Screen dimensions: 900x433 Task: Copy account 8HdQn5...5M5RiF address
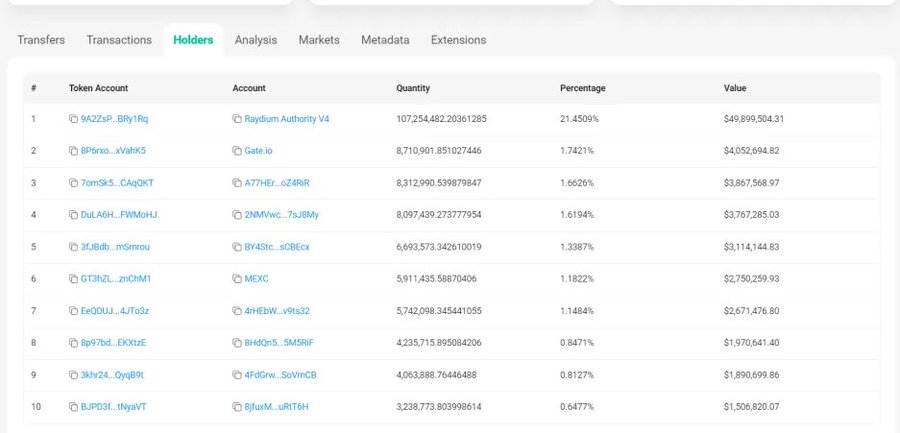[236, 343]
